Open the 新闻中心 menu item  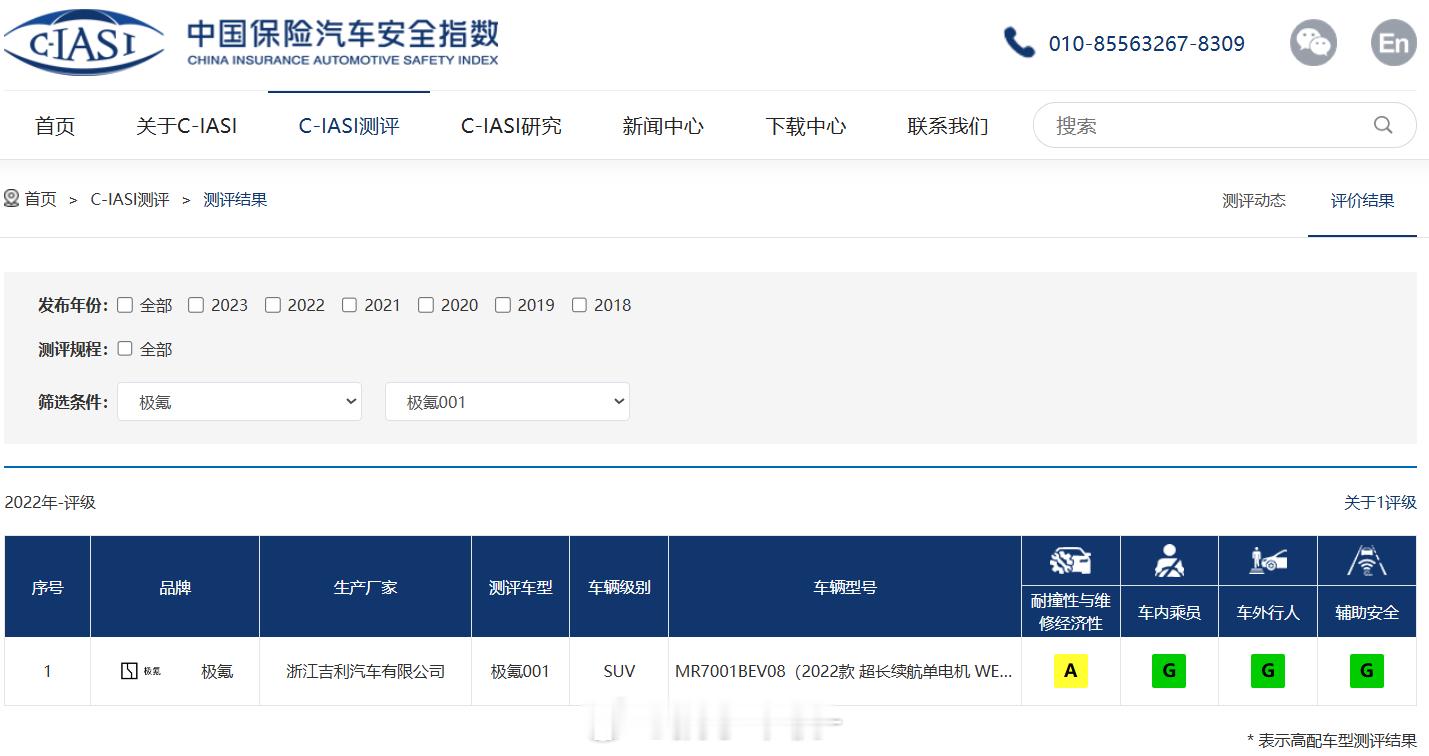(663, 126)
